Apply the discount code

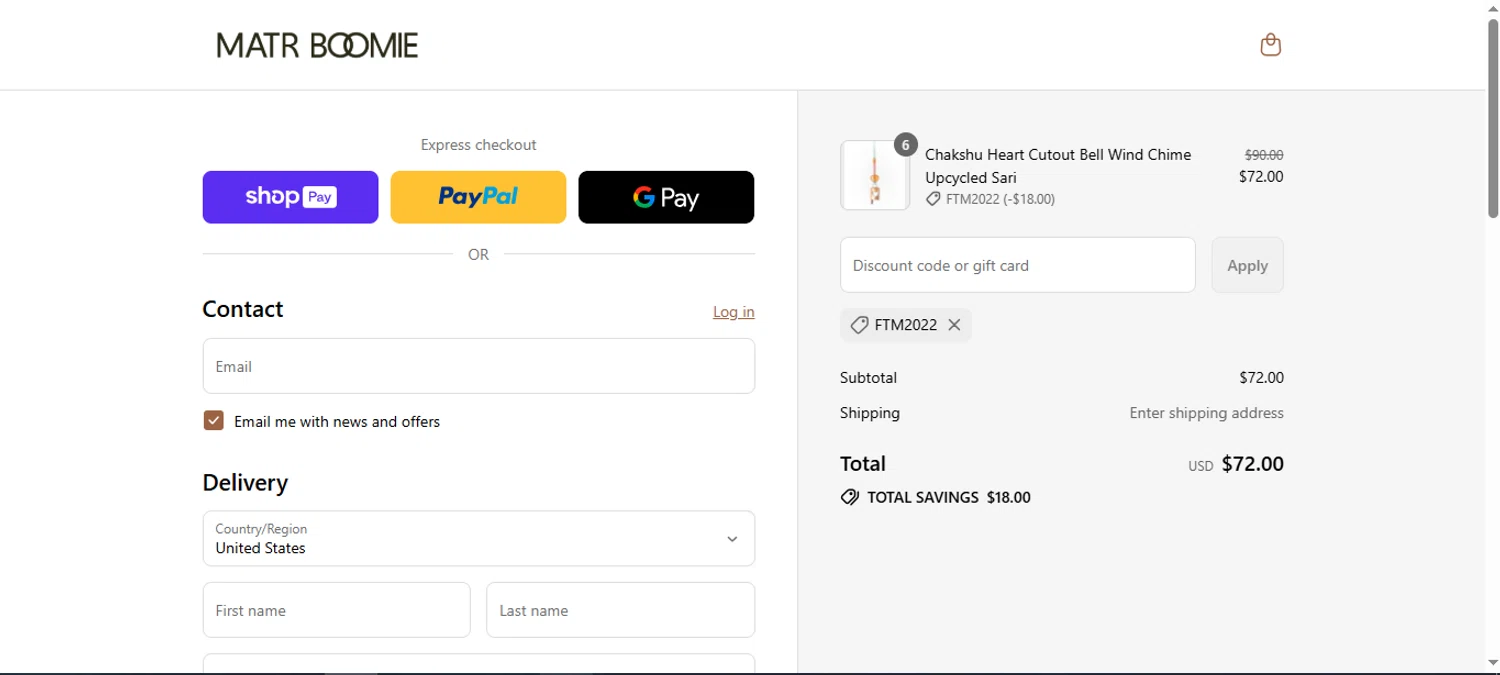pos(1247,265)
